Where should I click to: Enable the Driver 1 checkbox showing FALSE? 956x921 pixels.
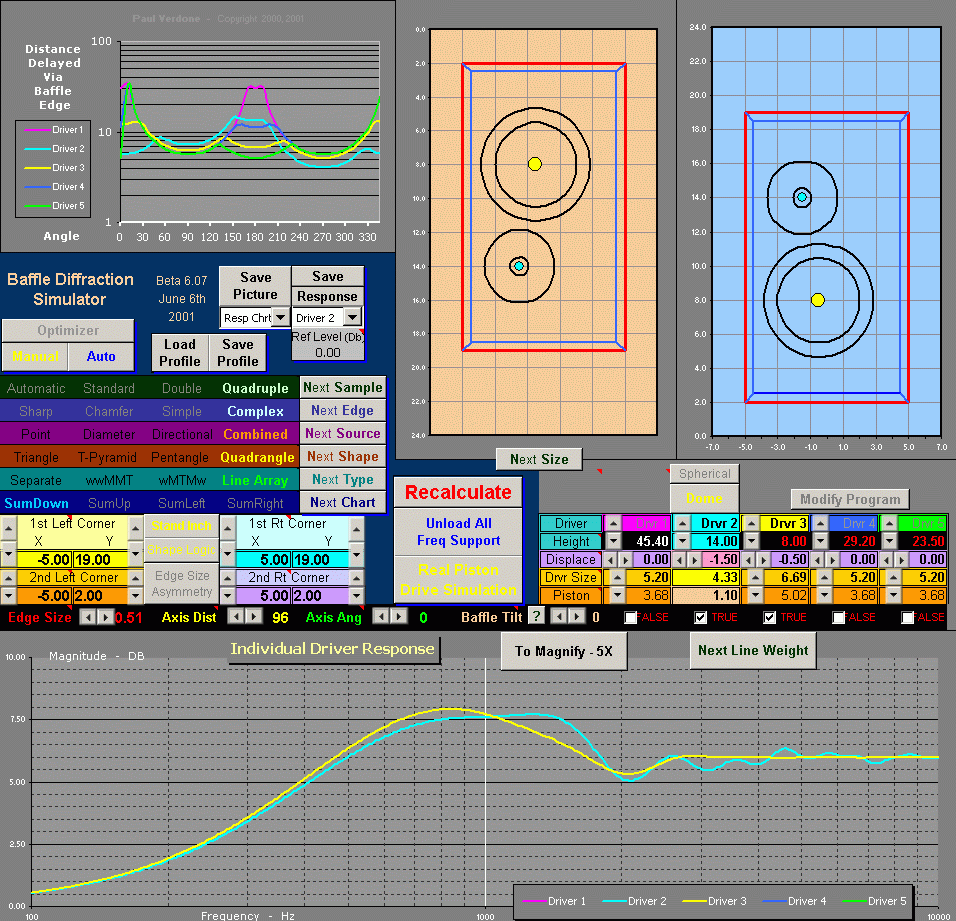631,618
